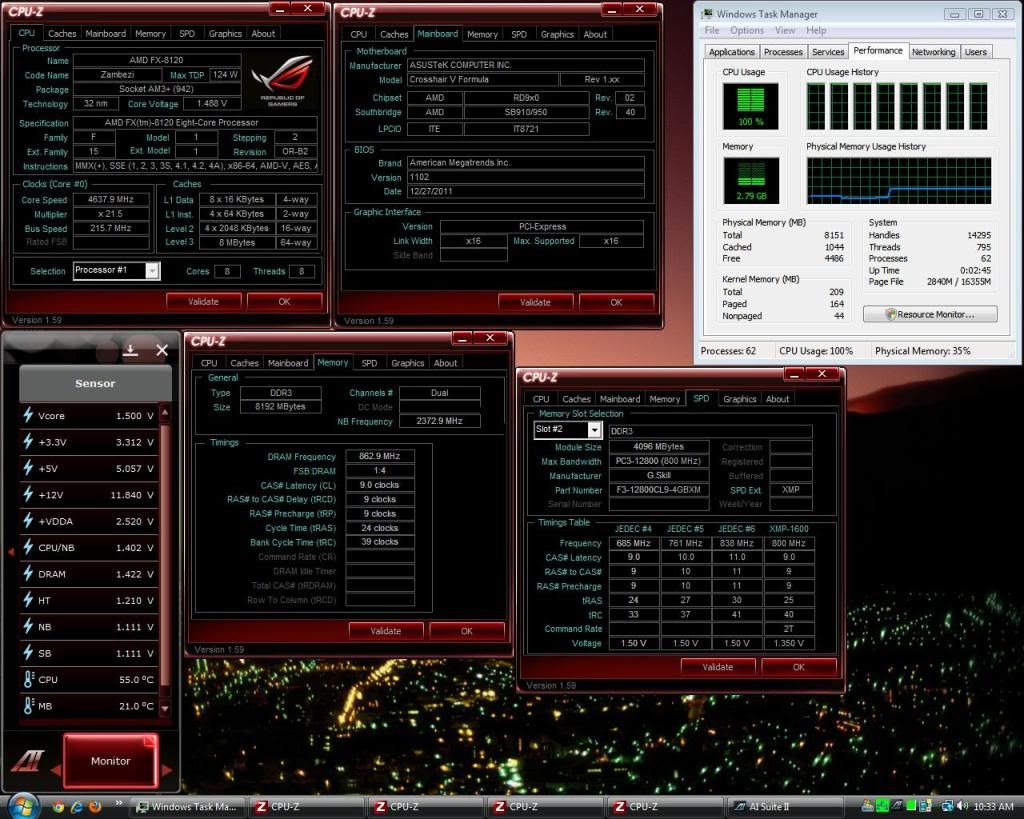Open the Options menu in Task Manager
Viewport: 1024px width, 819px height.
(x=746, y=31)
